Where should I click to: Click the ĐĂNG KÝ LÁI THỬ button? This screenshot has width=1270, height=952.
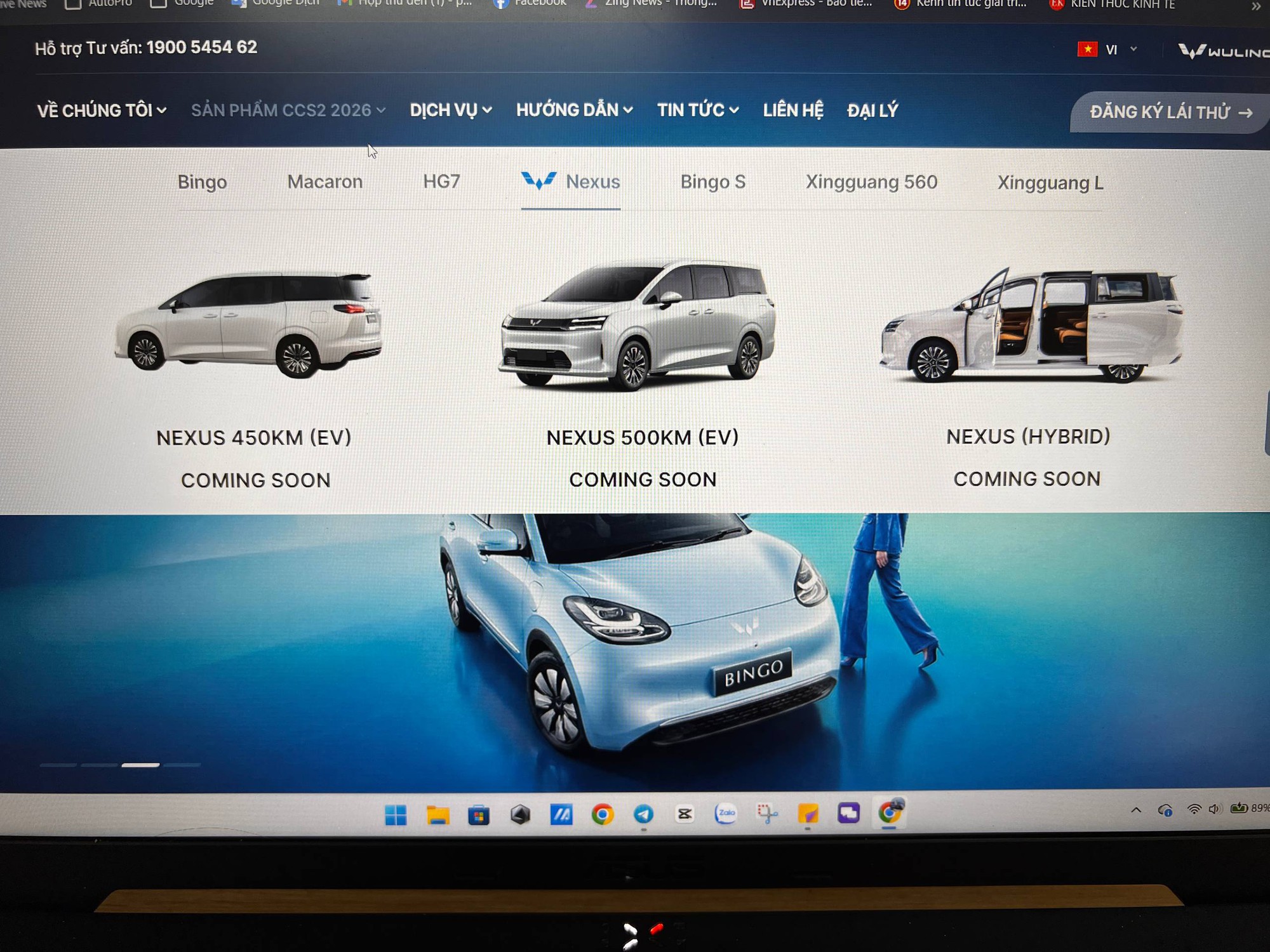point(1168,112)
